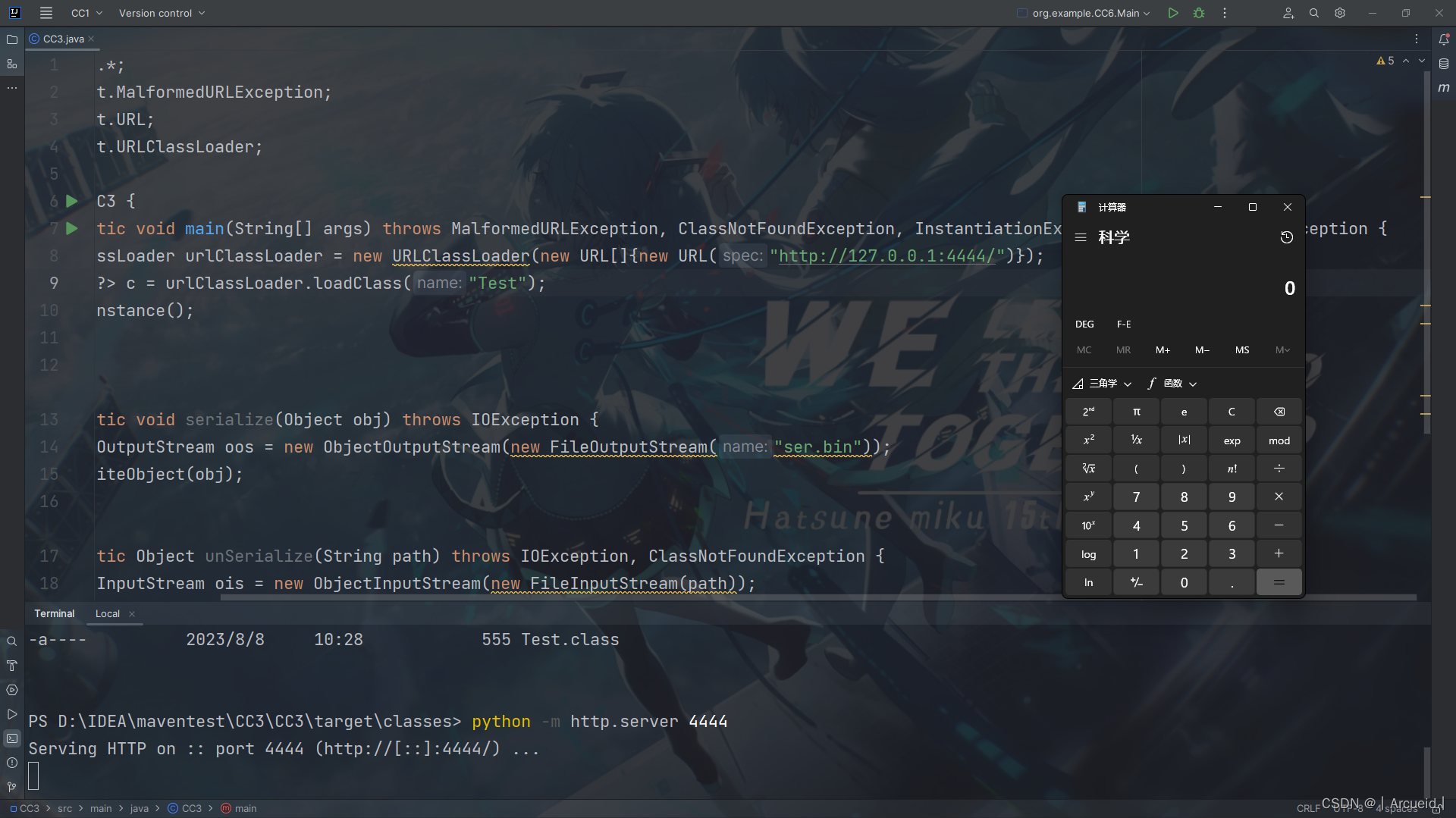
Task: Click the calculator digit 7 key
Action: pyautogui.click(x=1137, y=497)
